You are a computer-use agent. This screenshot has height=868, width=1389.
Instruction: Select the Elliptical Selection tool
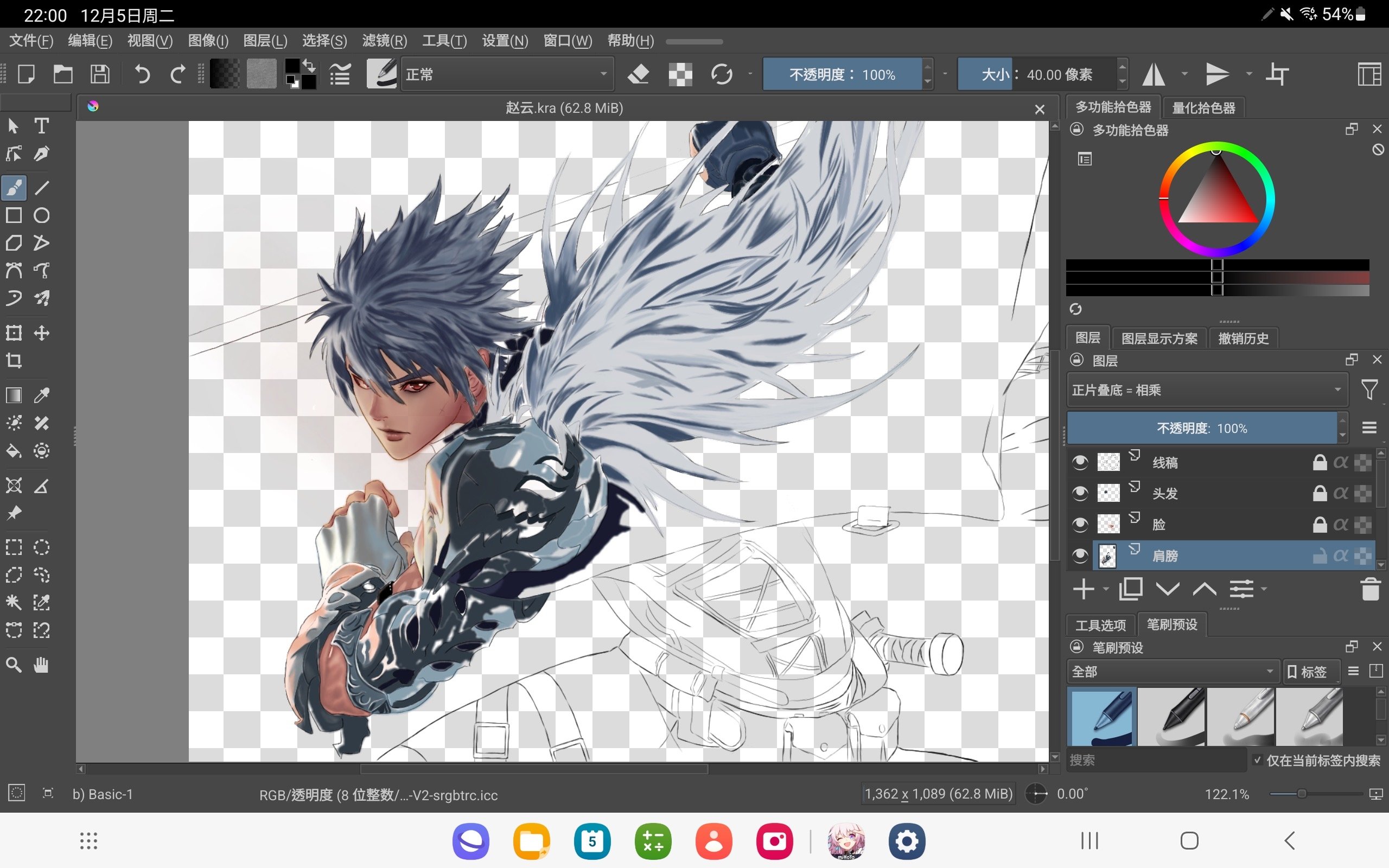[x=41, y=547]
